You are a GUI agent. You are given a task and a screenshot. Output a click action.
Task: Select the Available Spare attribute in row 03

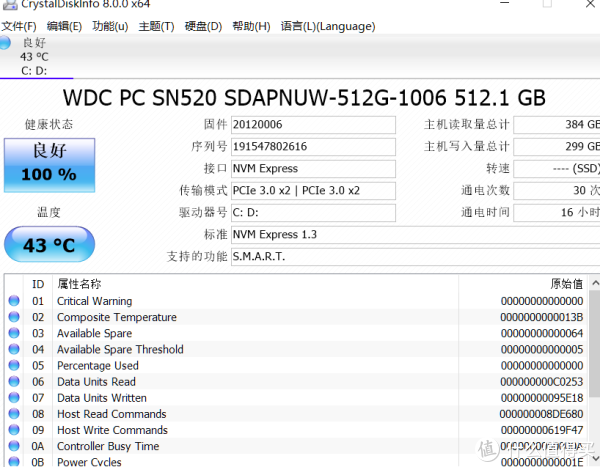click(95, 333)
